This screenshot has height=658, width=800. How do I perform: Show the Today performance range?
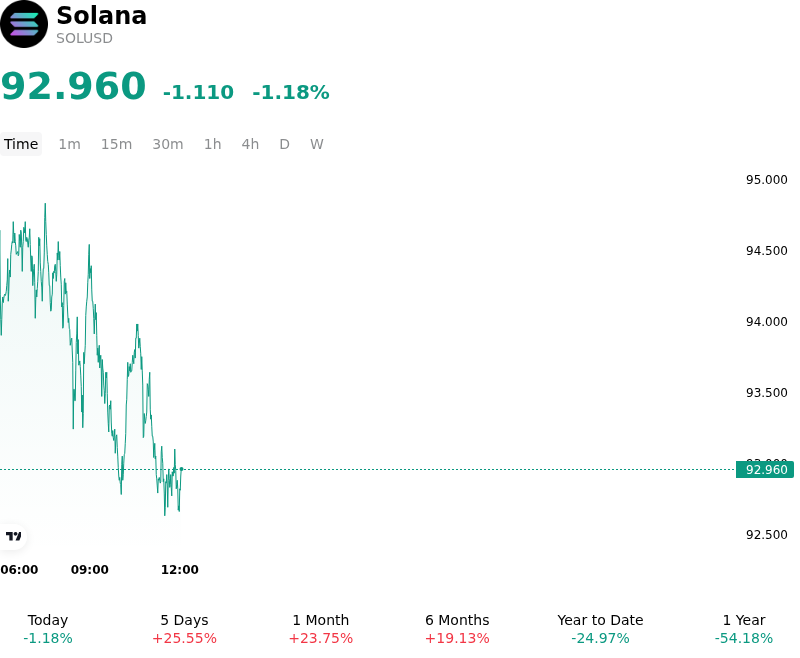(48, 629)
